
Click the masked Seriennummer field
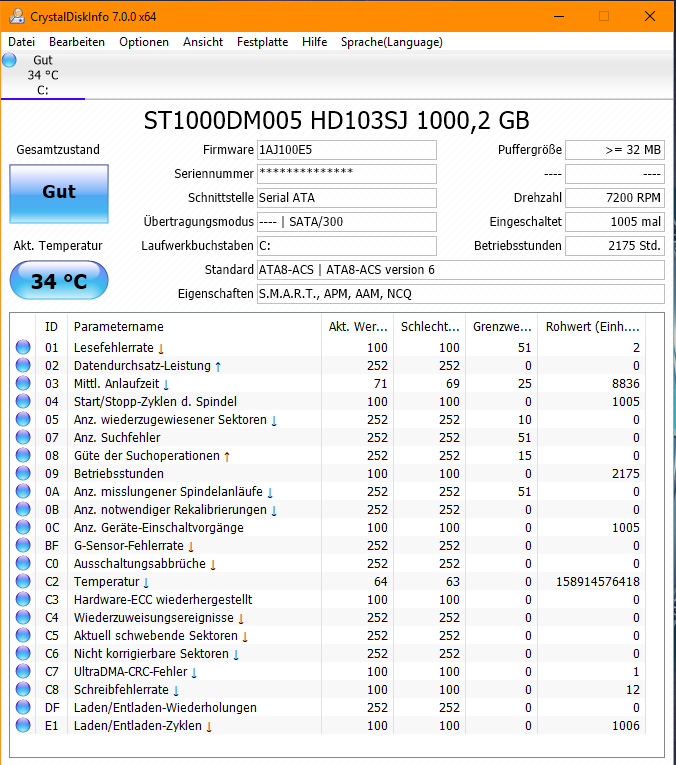pos(347,174)
